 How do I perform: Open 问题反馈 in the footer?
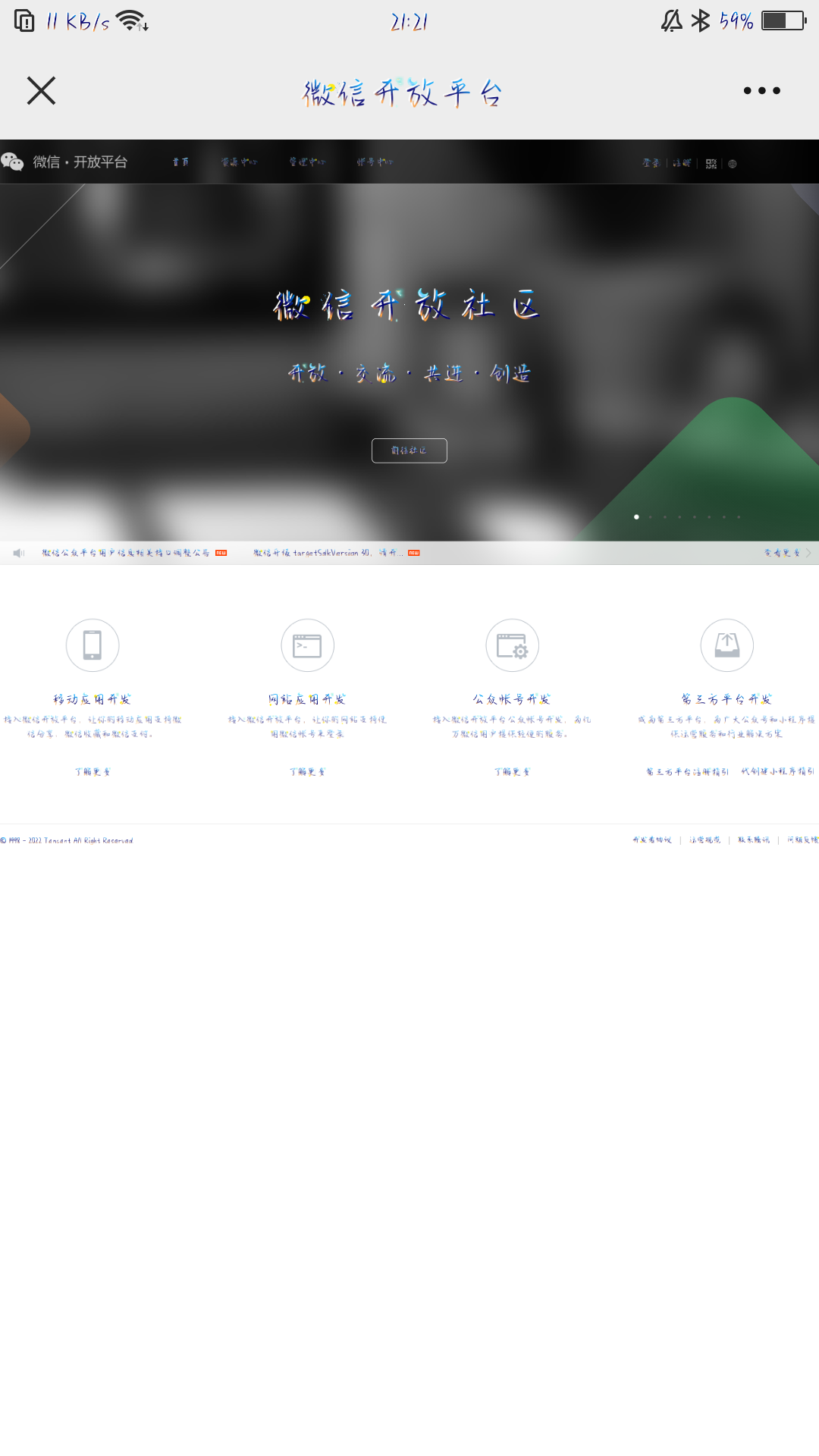click(x=802, y=840)
